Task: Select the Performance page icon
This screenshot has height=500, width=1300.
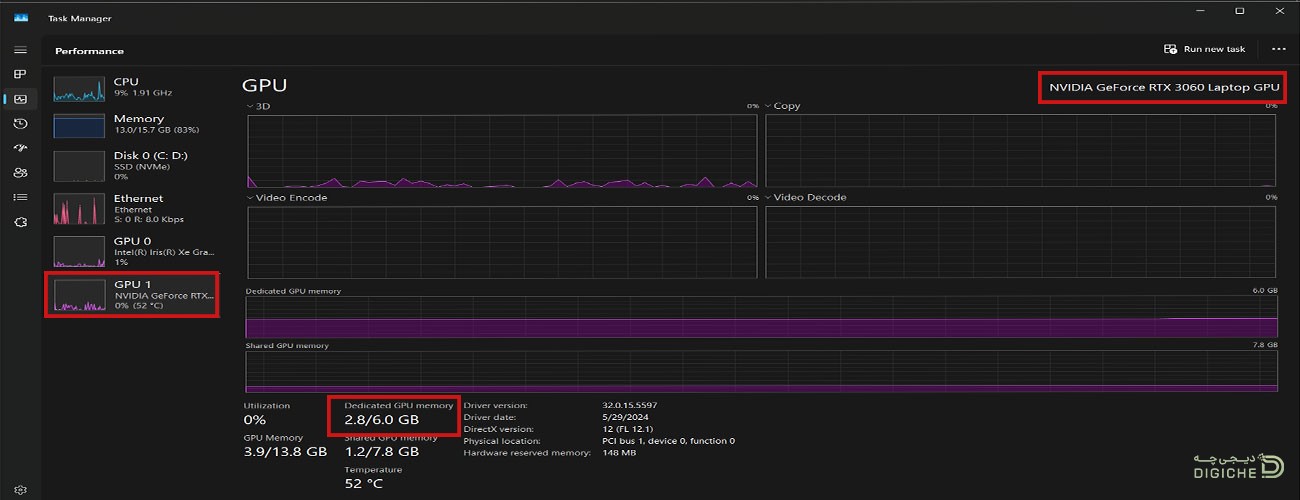Action: [20, 98]
